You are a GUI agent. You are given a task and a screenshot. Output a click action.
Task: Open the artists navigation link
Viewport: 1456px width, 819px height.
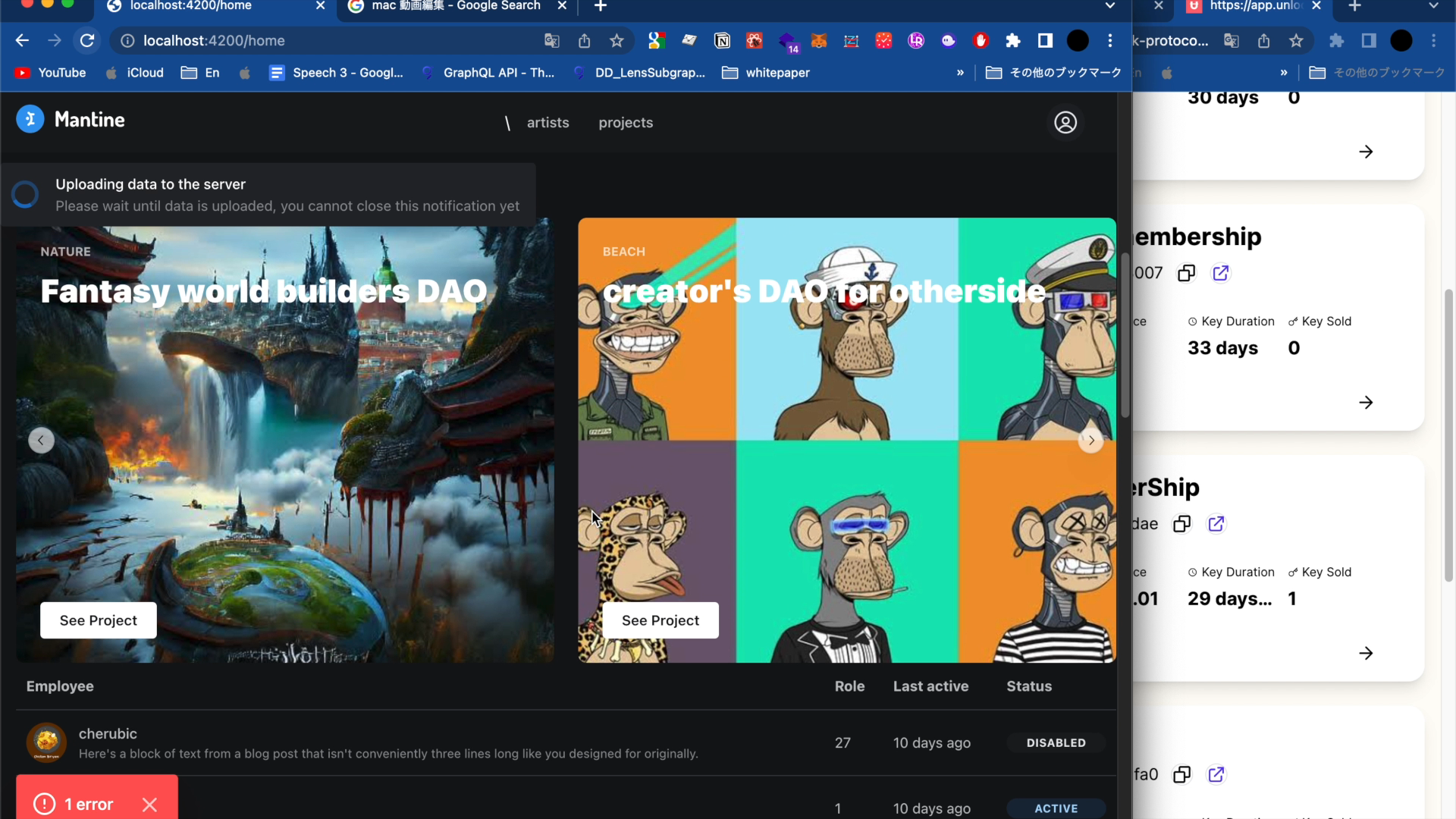[x=548, y=123]
